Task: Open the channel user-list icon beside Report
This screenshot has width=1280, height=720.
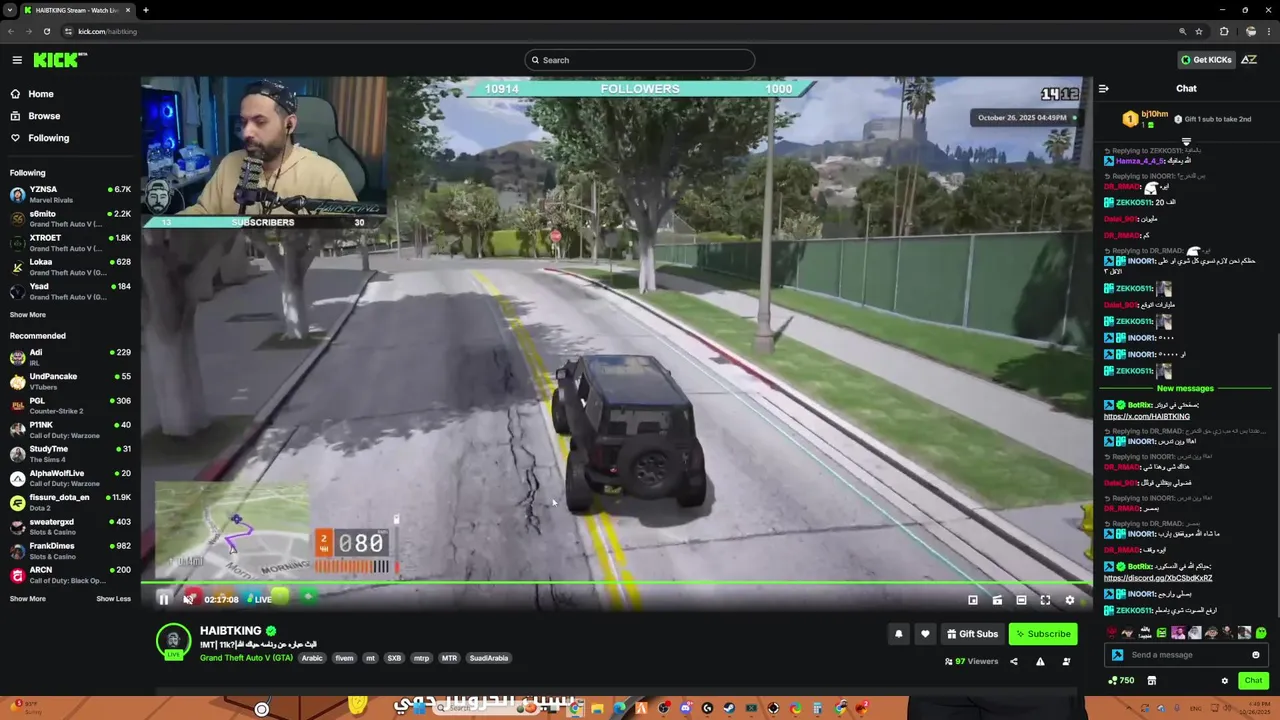Action: coord(1066,661)
